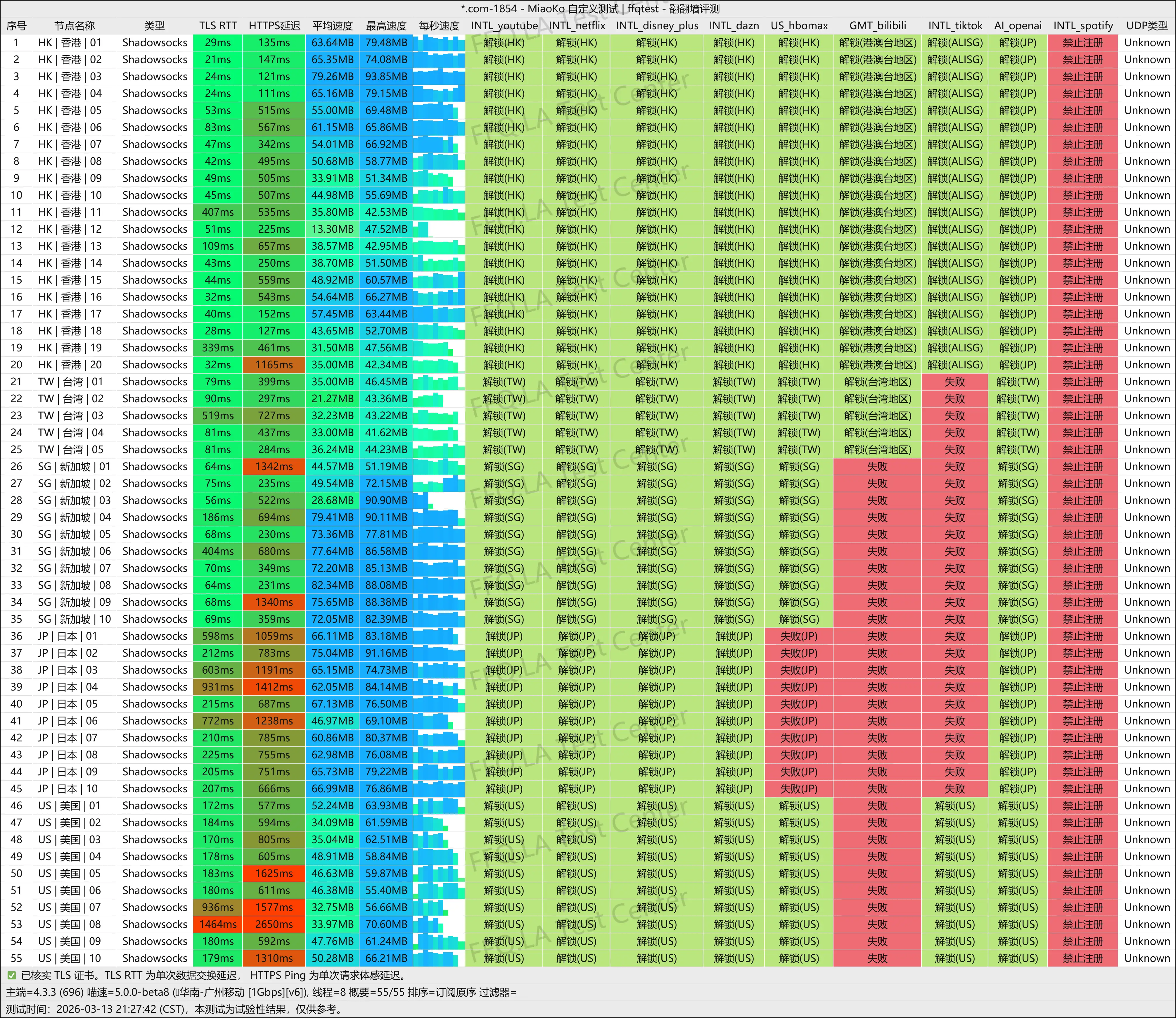Image resolution: width=1176 pixels, height=1018 pixels.
Task: Click the TLS RTT column header
Action: [217, 25]
